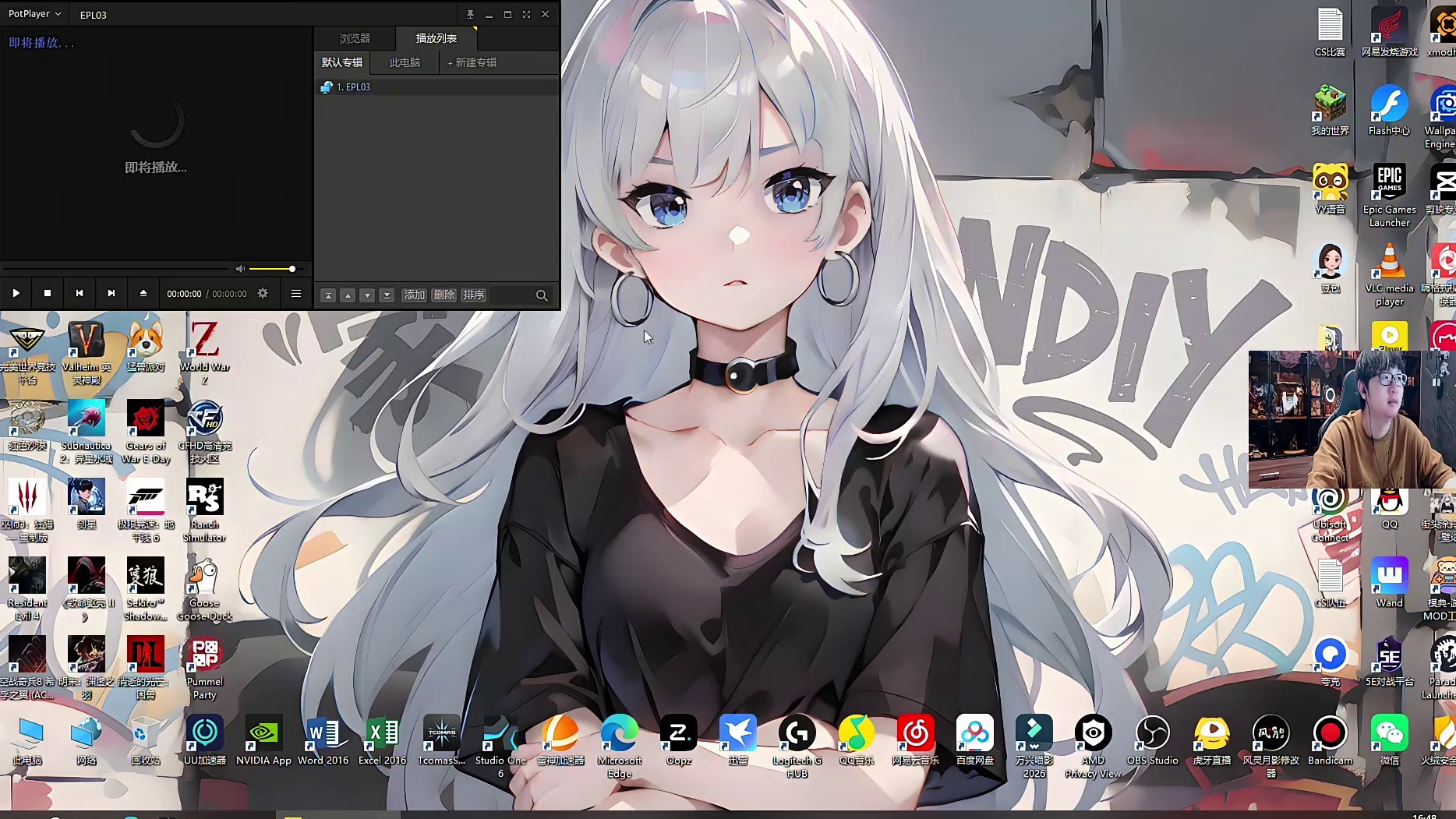Click the Stop button in PotPlayer
Viewport: 1456px width, 819px height.
coord(48,293)
